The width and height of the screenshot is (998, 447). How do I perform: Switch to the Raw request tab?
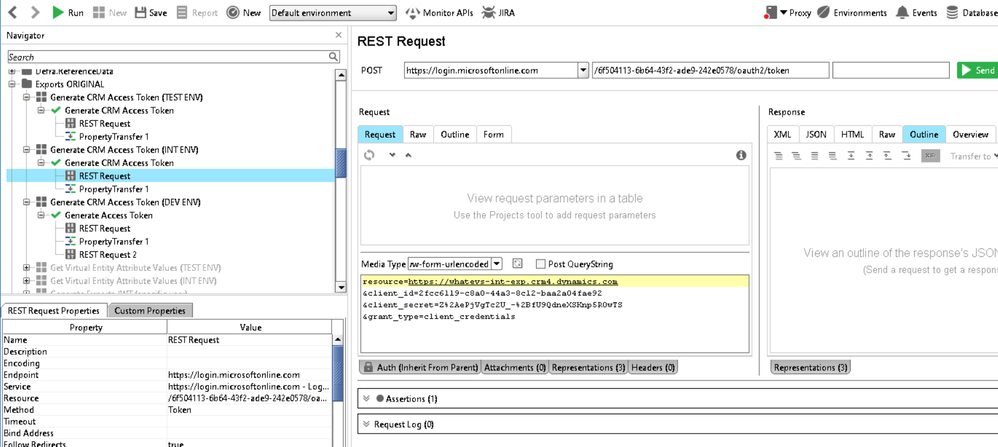418,134
